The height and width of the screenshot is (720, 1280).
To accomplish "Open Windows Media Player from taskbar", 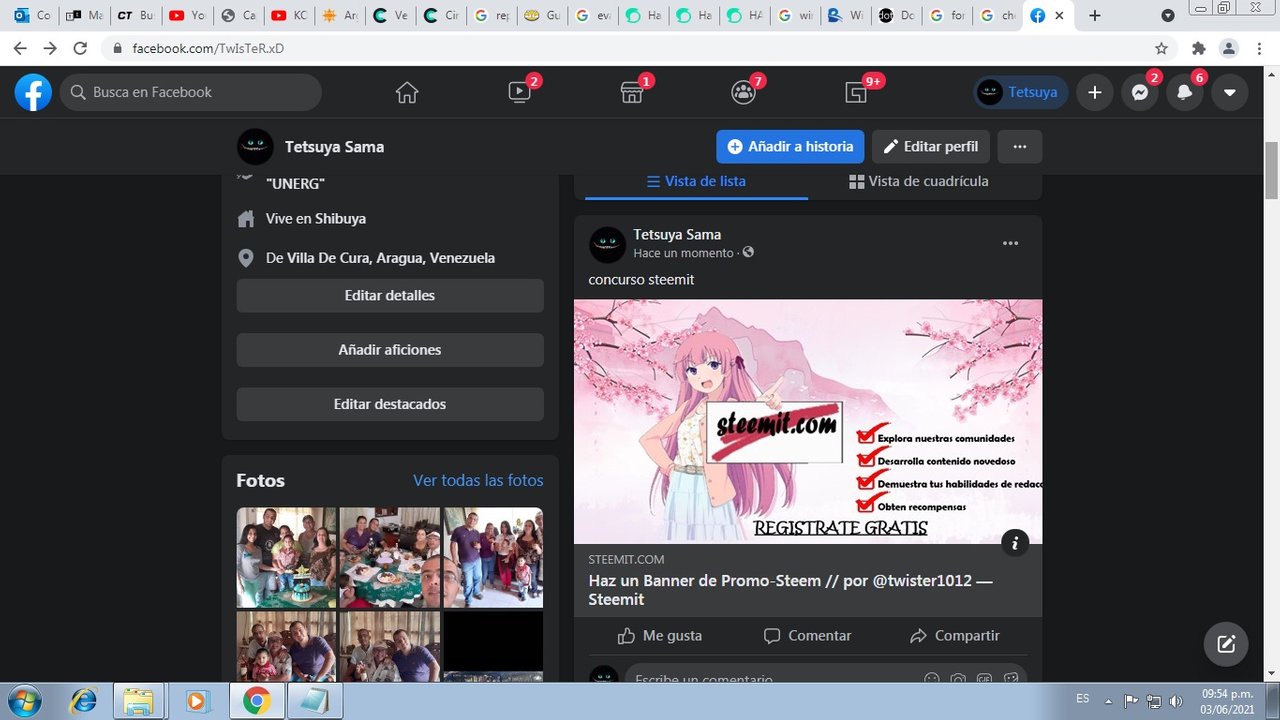I will (196, 702).
